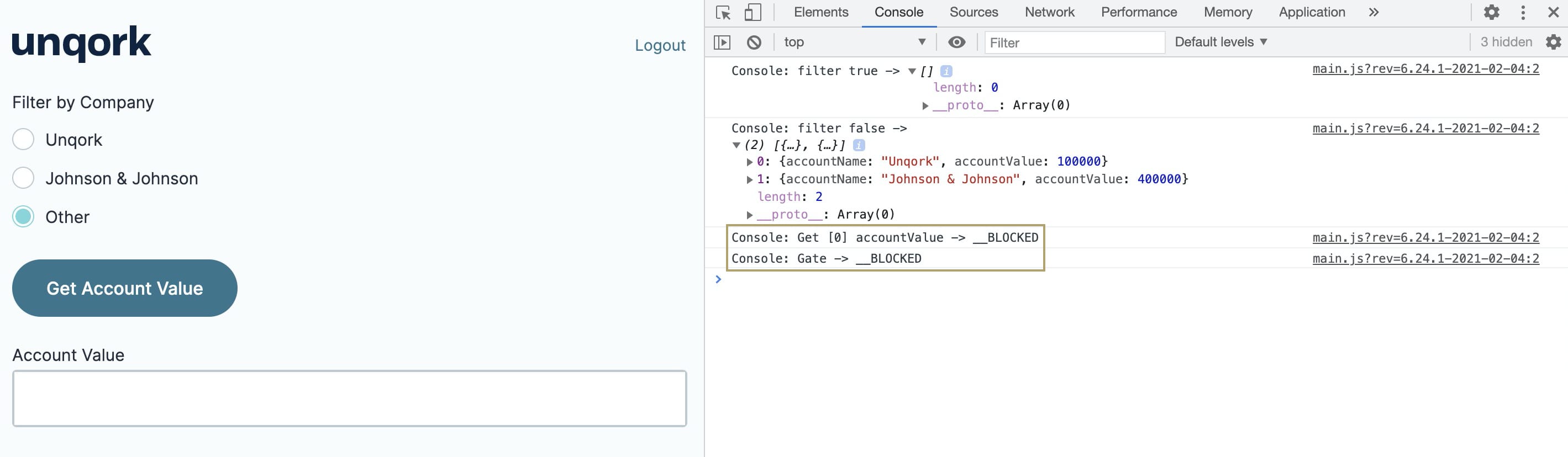Switch to the Memory tab
This screenshot has height=457, width=1568.
[x=1228, y=12]
